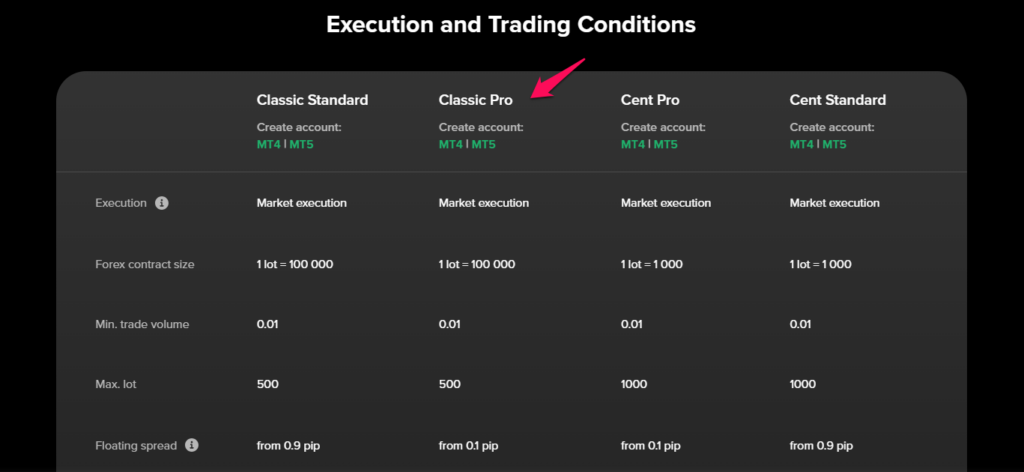Create Classic Pro MT4 account
Image resolution: width=1024 pixels, height=472 pixels.
[x=451, y=144]
